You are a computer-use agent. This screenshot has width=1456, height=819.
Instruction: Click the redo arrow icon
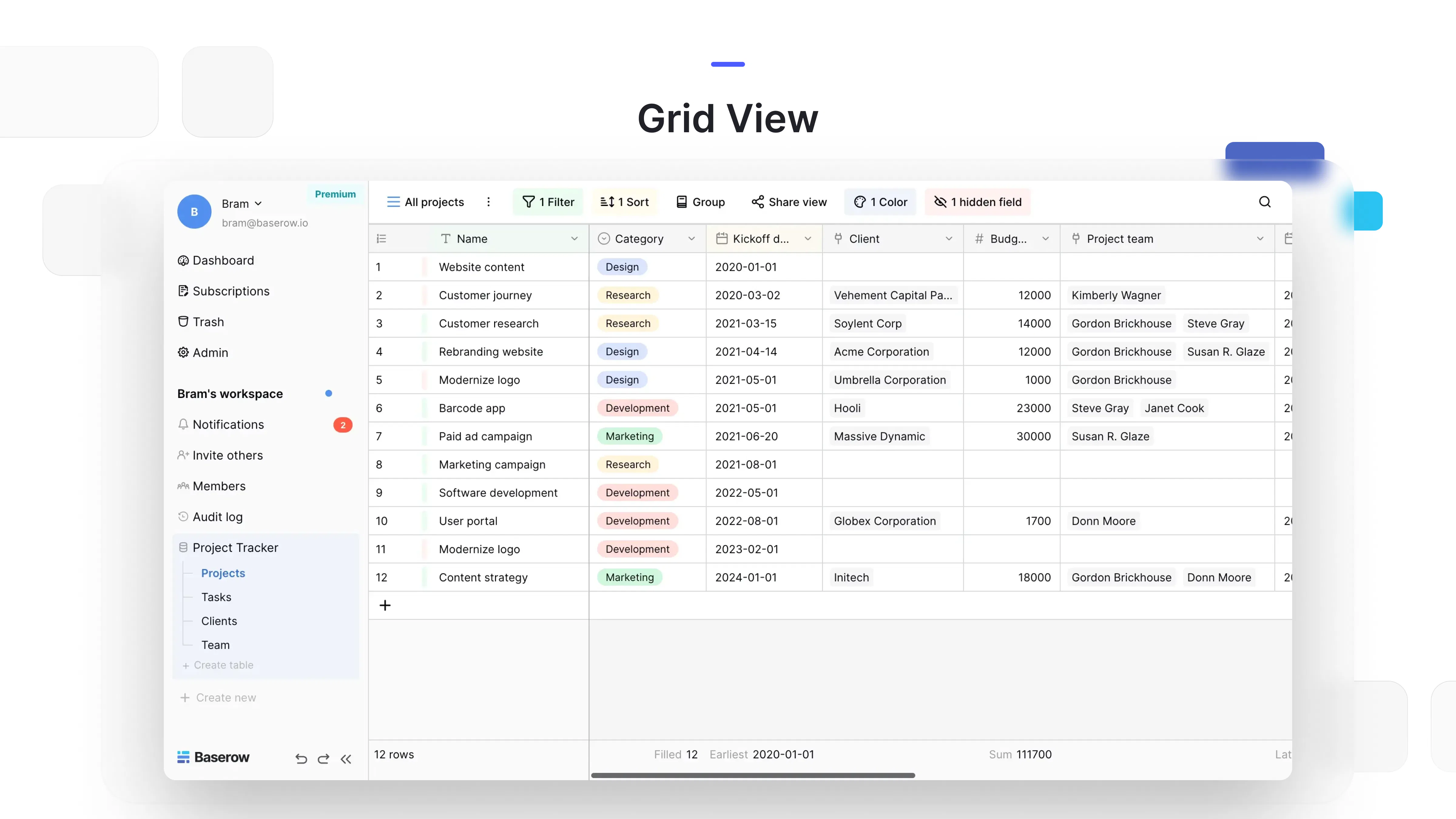(323, 759)
